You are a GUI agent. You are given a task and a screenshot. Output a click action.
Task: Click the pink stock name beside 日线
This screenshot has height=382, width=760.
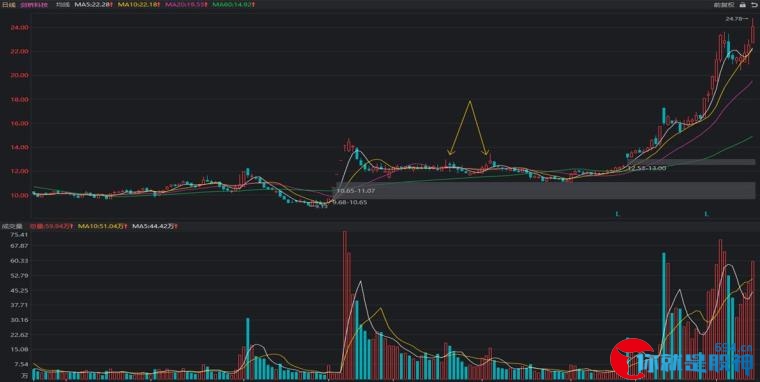34,5
